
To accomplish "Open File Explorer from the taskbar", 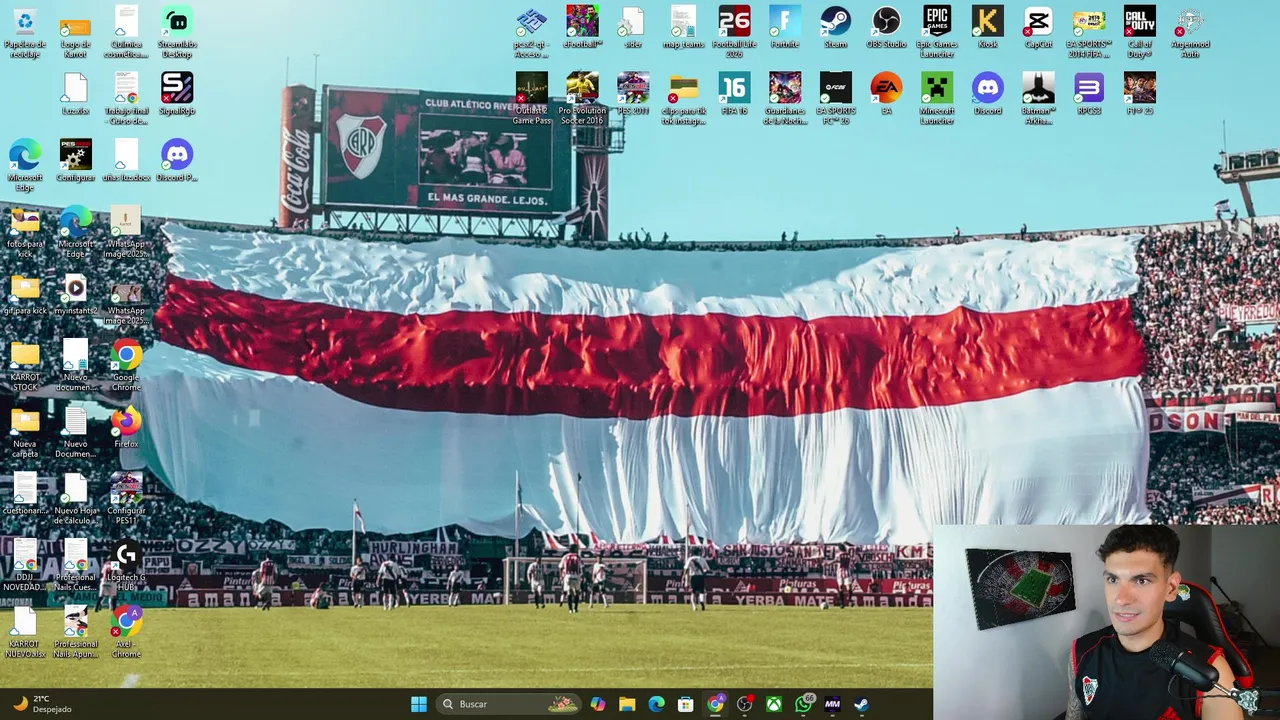I will click(627, 704).
